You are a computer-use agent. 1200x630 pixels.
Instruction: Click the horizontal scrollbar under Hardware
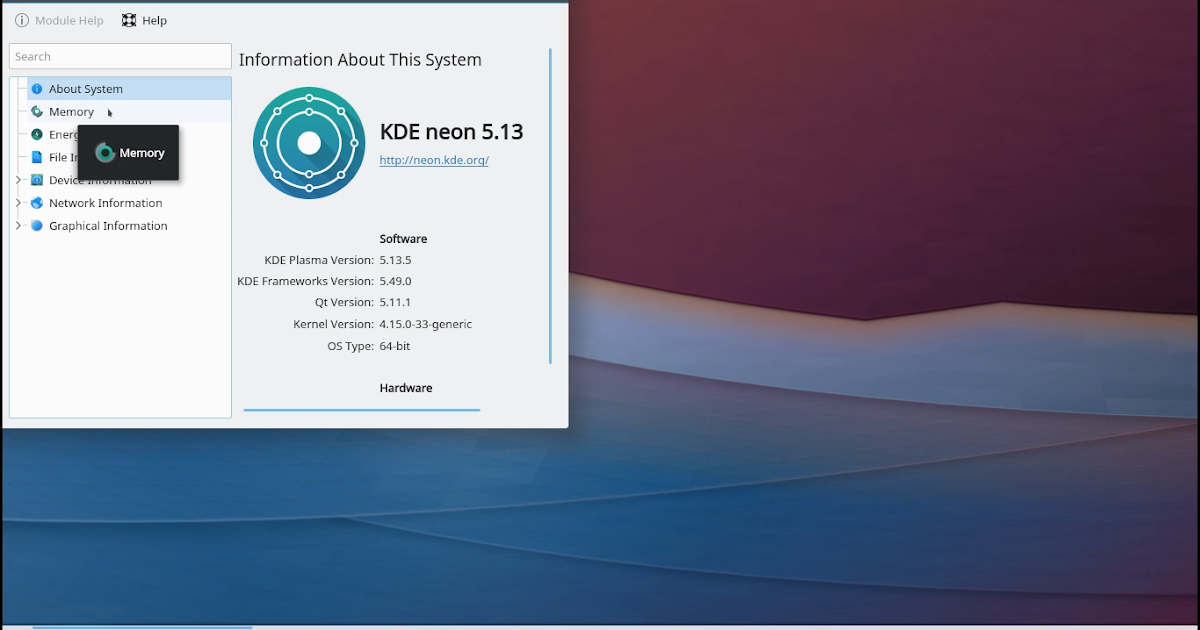click(362, 409)
